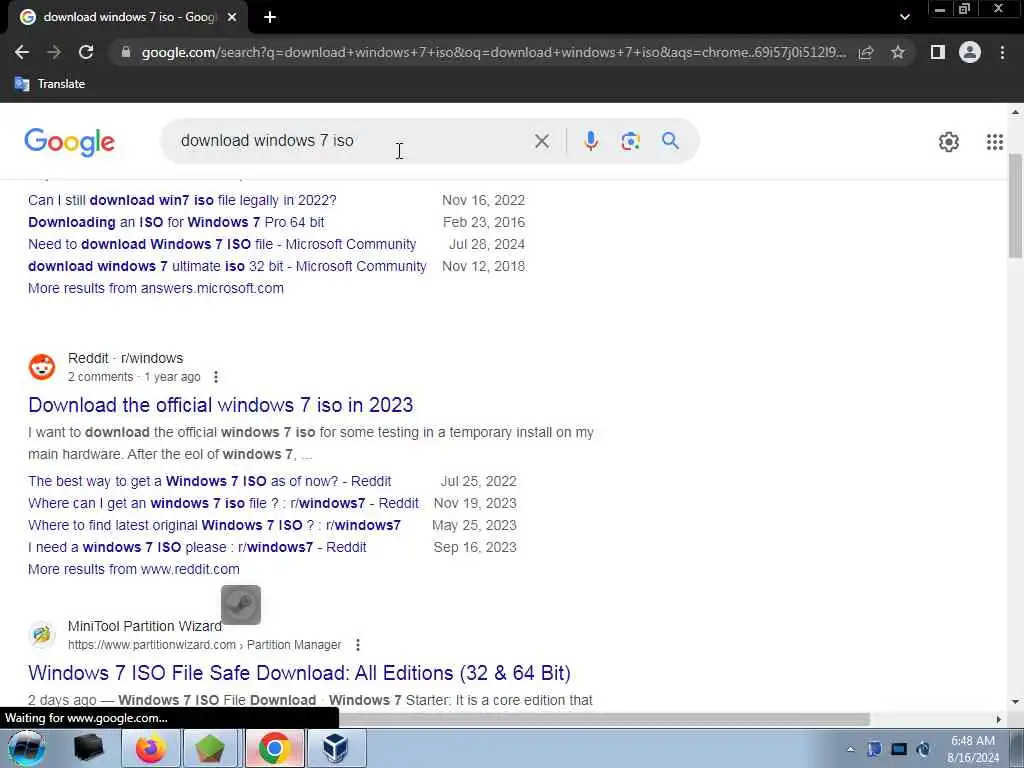Click the scroll-up arrow of the page scrollbar
The image size is (1024, 768).
pos(1016,112)
